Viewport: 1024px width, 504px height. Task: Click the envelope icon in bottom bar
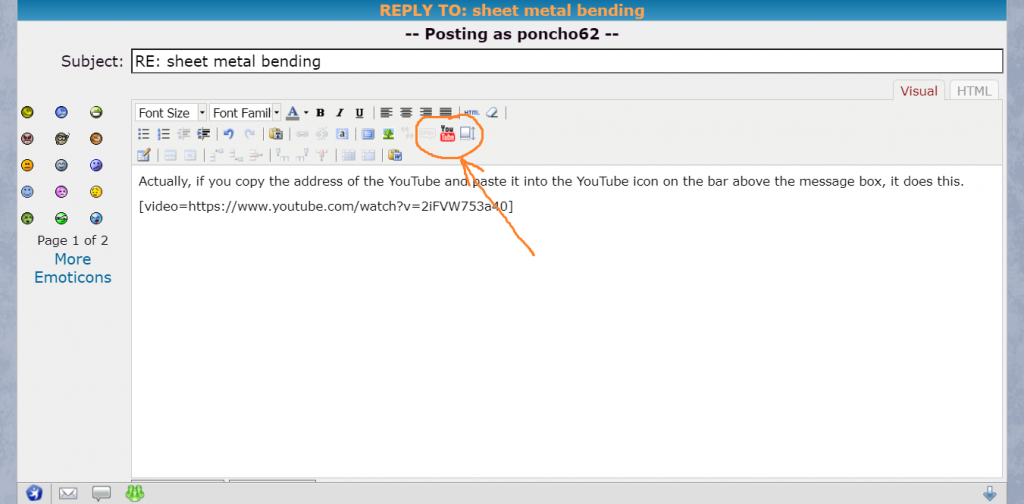tap(68, 494)
